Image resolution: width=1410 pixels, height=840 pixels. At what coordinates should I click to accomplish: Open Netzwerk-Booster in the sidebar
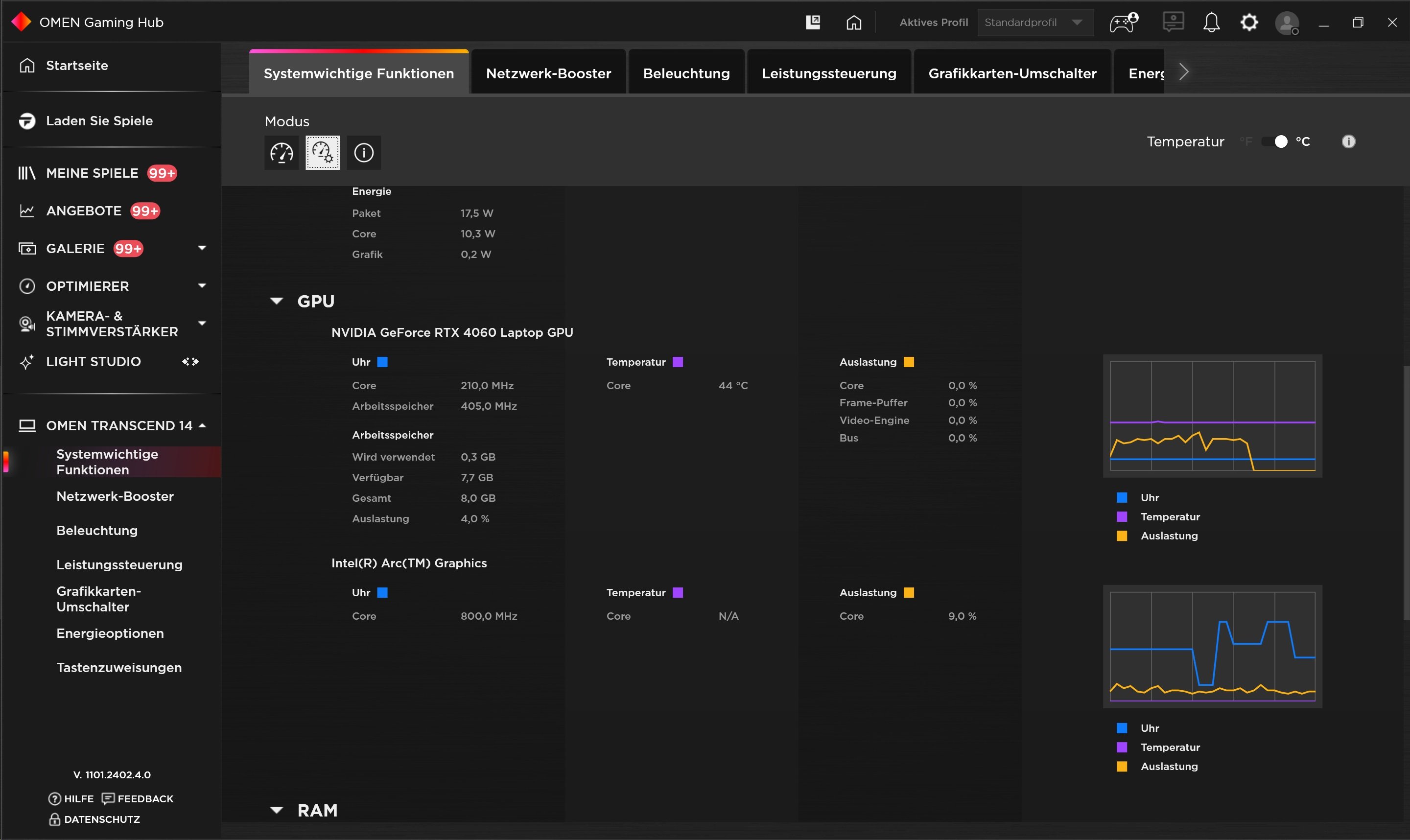click(115, 496)
